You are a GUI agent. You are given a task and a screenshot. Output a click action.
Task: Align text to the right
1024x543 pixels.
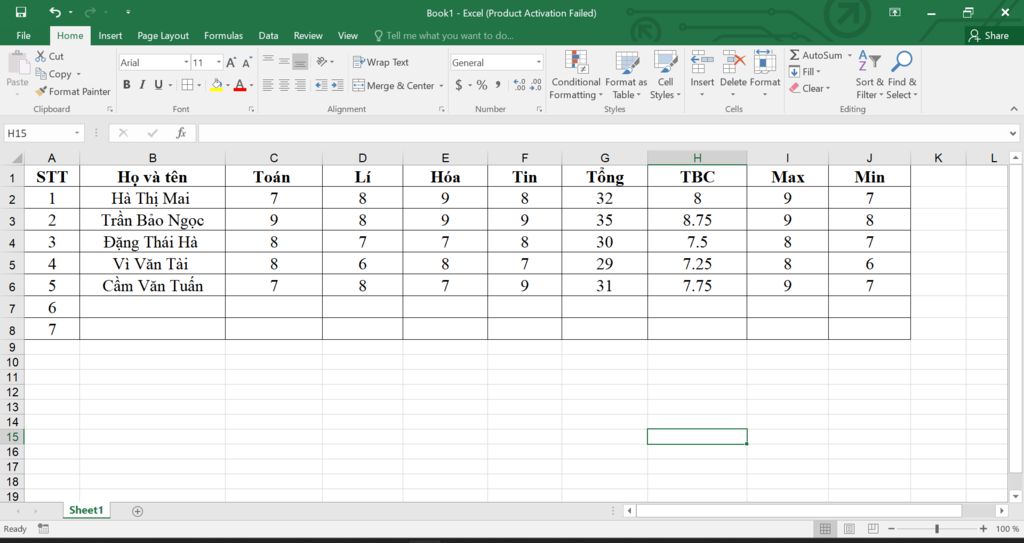click(300, 85)
